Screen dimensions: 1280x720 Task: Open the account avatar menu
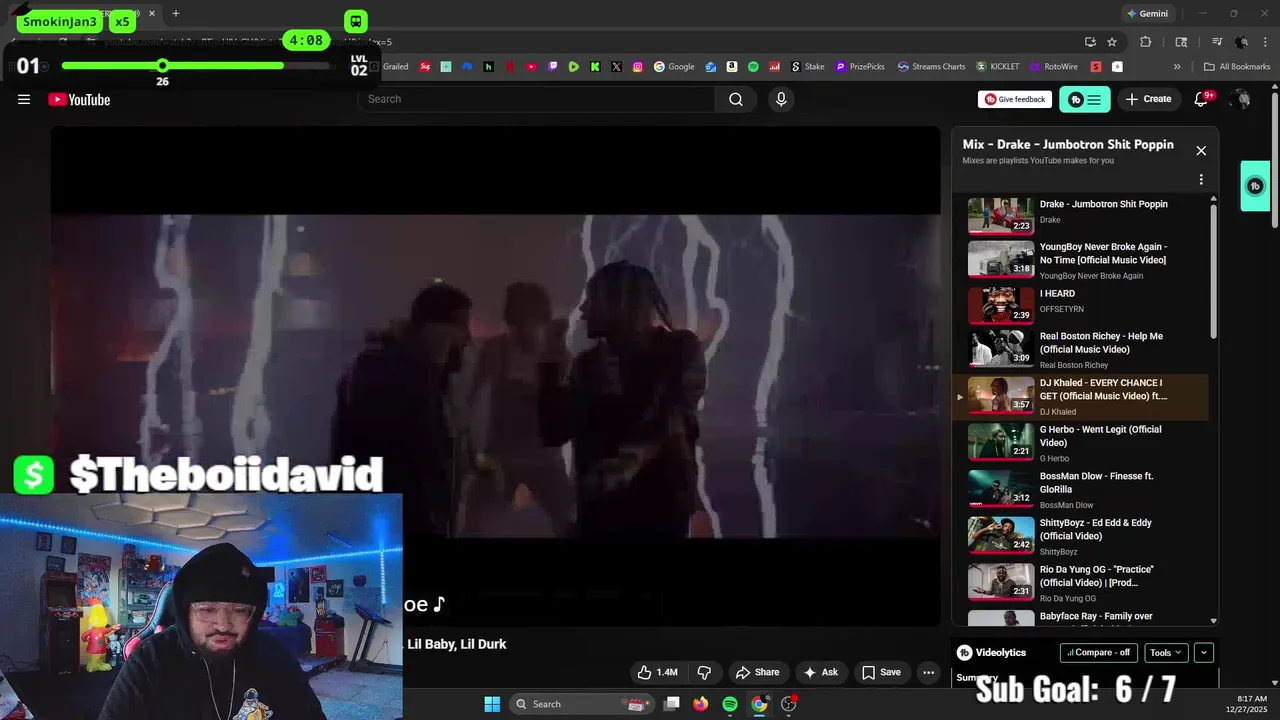click(1242, 99)
